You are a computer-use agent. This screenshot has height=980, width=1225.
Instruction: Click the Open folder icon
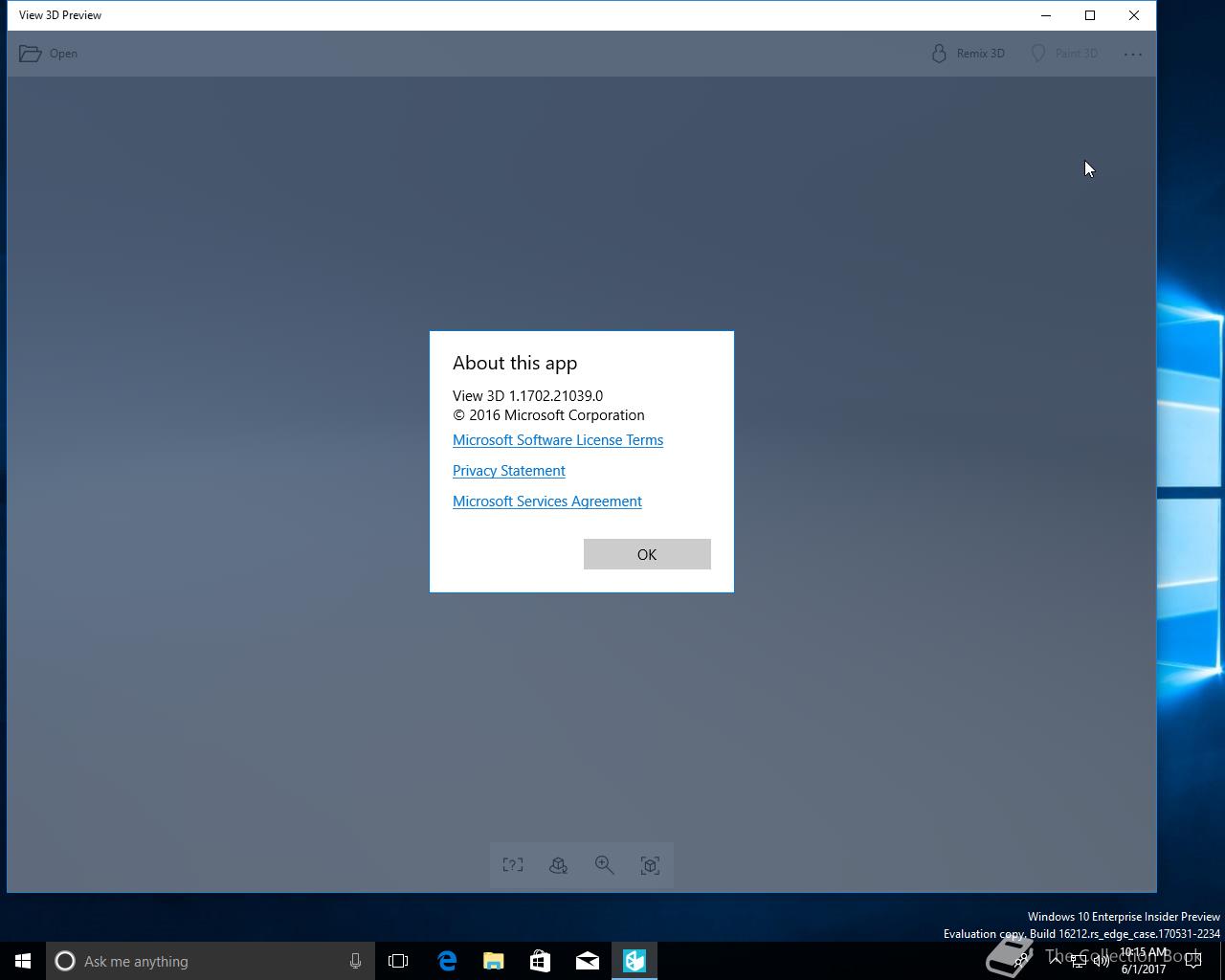pyautogui.click(x=31, y=54)
